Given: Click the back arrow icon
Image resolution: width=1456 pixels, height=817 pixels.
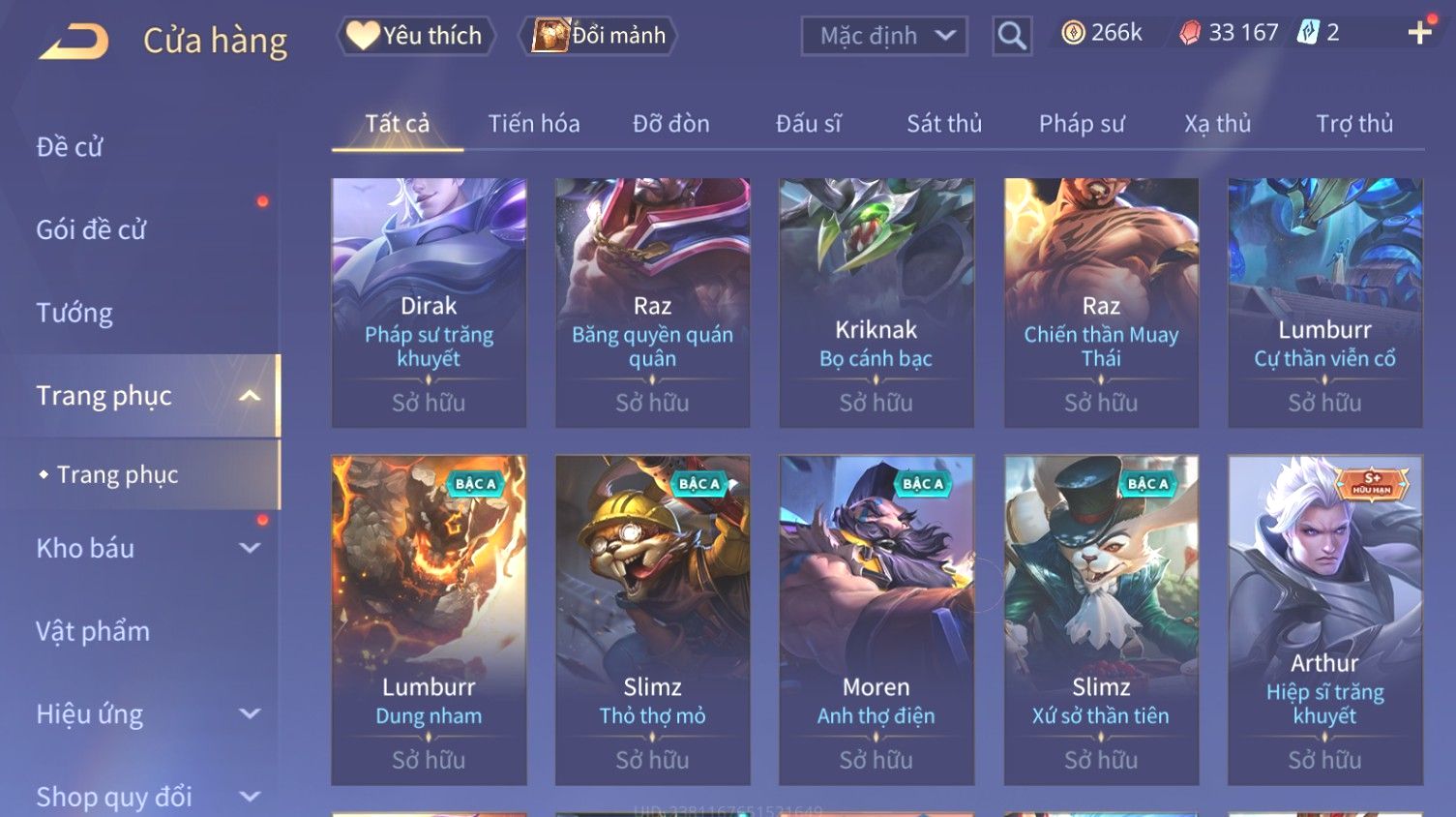Looking at the screenshot, I should pyautogui.click(x=74, y=42).
